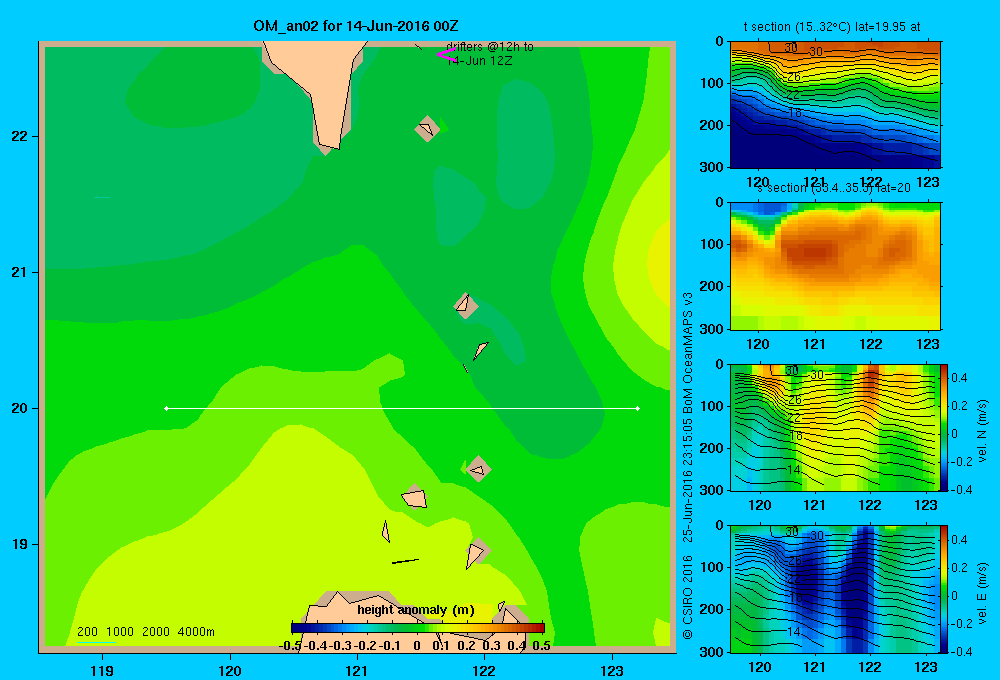
Task: Click longitude 121 under the vel. E section
Action: click(x=814, y=667)
